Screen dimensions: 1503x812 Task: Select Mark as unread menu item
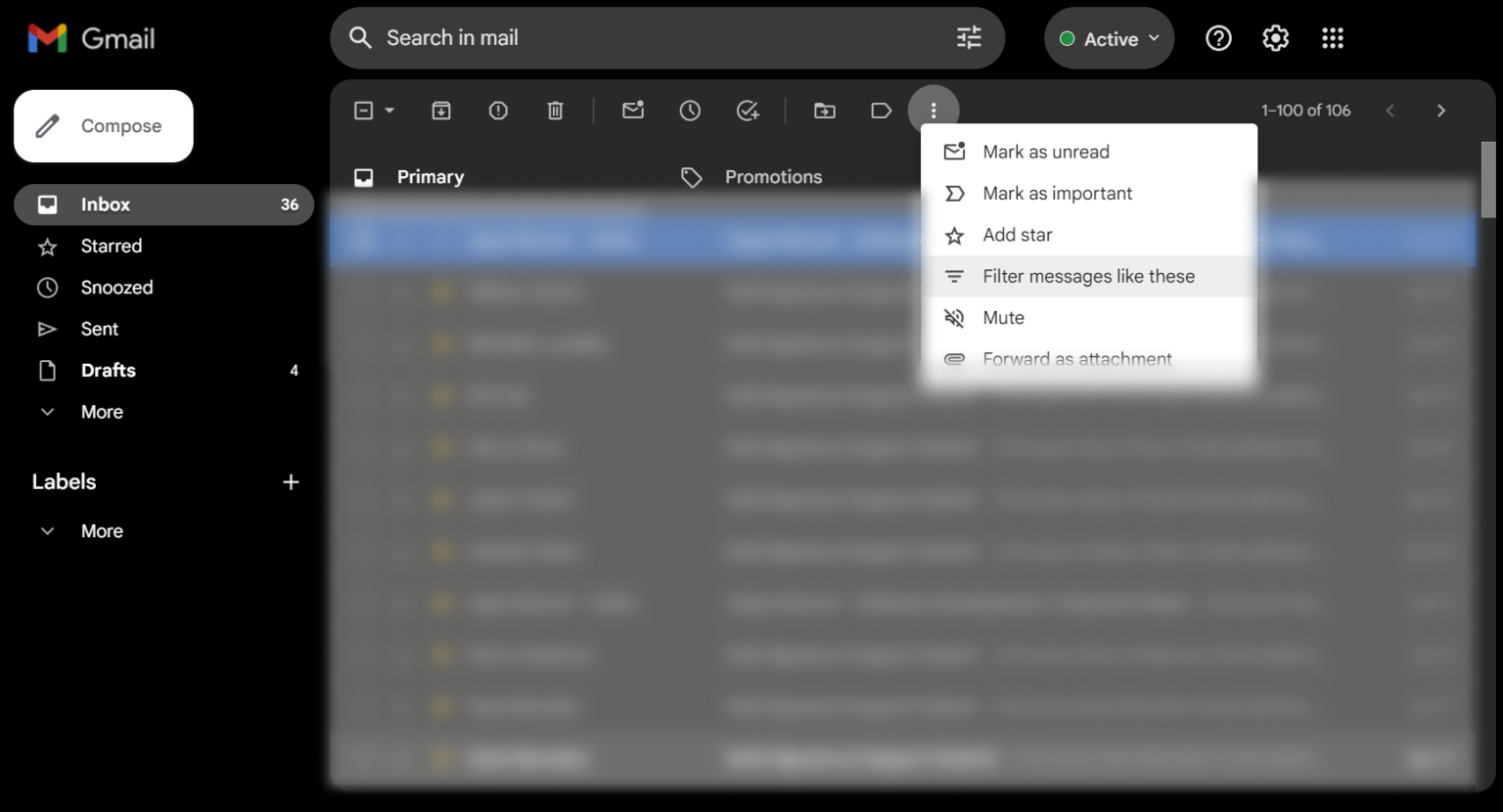[x=1045, y=152]
